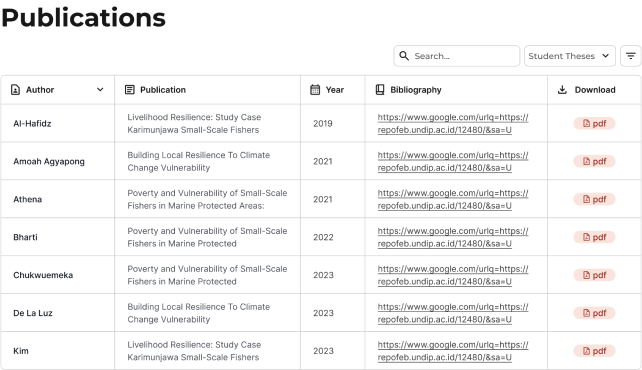Open bibliography link in Al-Hafidz row

click(453, 124)
